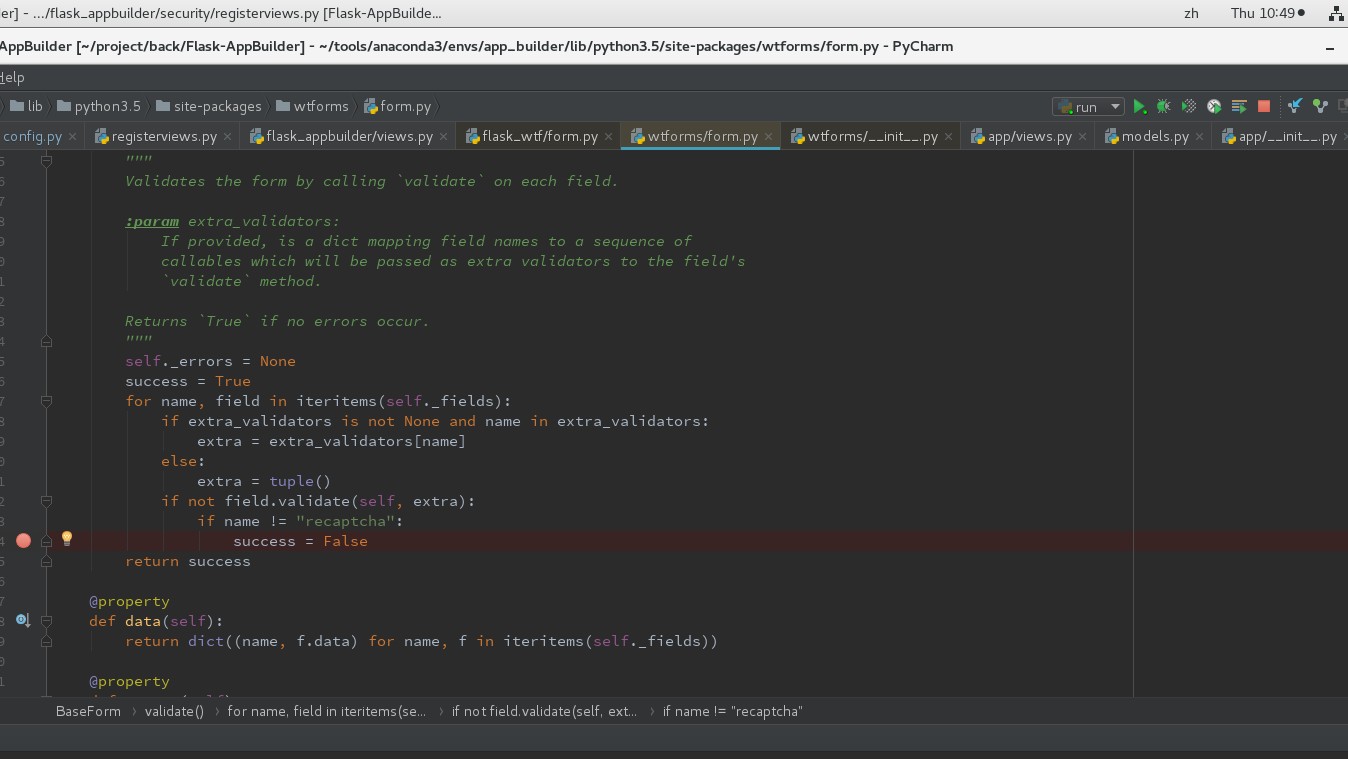Select 'if name != "recaptcha"' bottom breadcrumb
The image size is (1348, 759).
pos(733,711)
